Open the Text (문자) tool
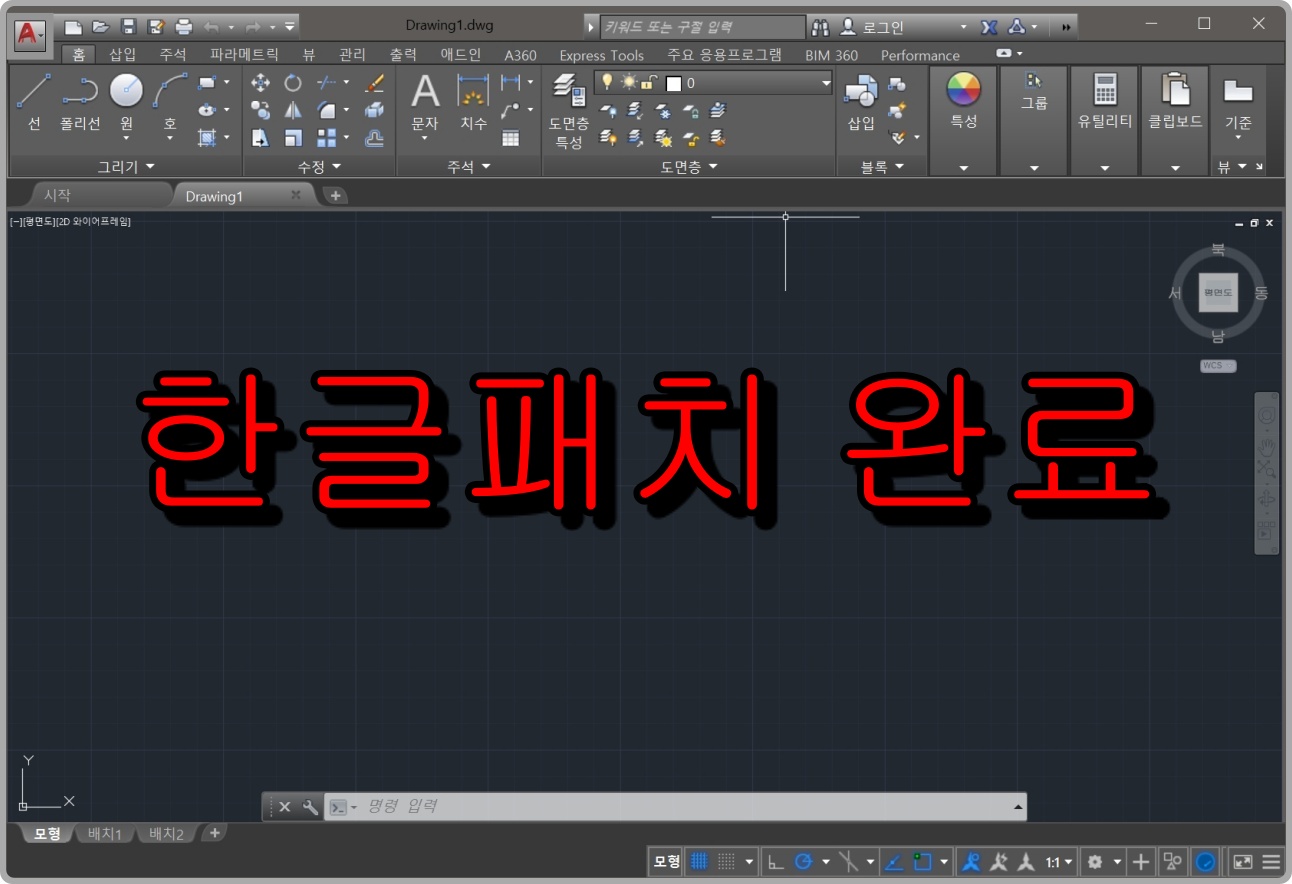 click(424, 95)
